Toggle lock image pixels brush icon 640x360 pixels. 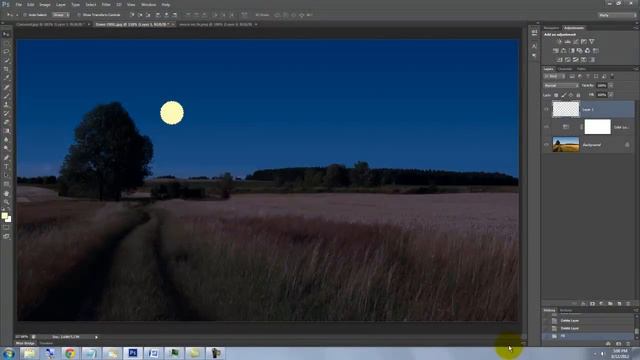click(564, 95)
